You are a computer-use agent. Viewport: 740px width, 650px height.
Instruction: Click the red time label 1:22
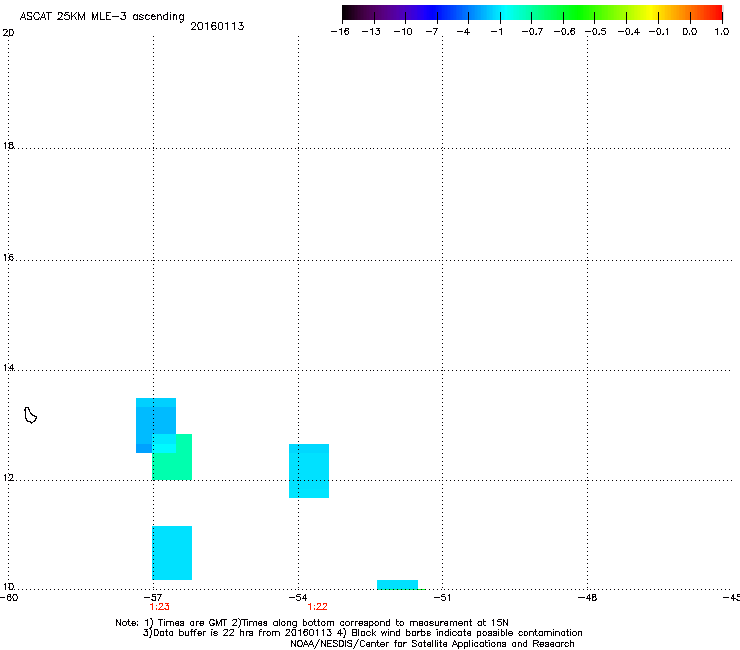317,607
